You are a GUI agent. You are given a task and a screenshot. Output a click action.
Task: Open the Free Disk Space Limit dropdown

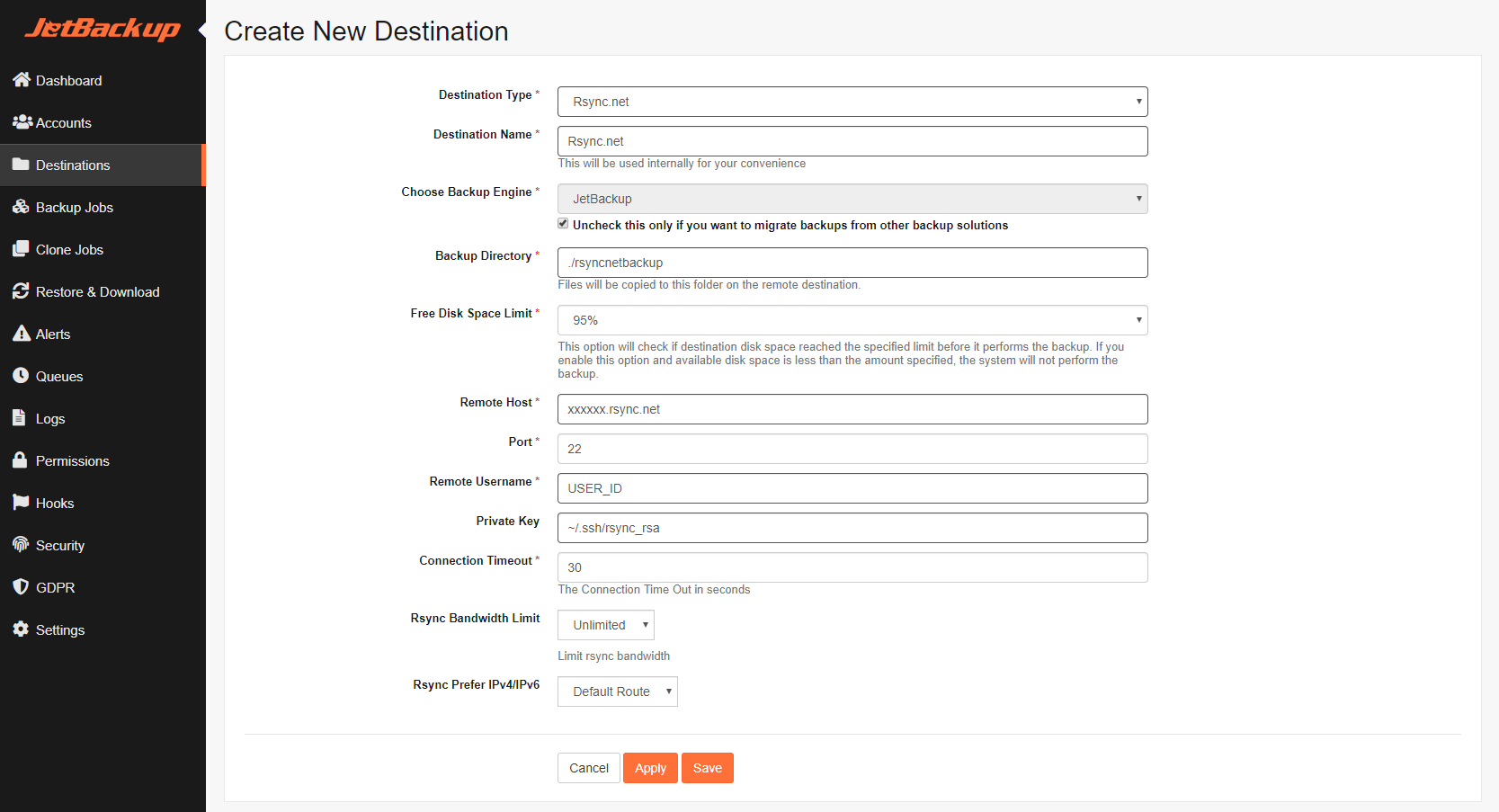pos(852,320)
